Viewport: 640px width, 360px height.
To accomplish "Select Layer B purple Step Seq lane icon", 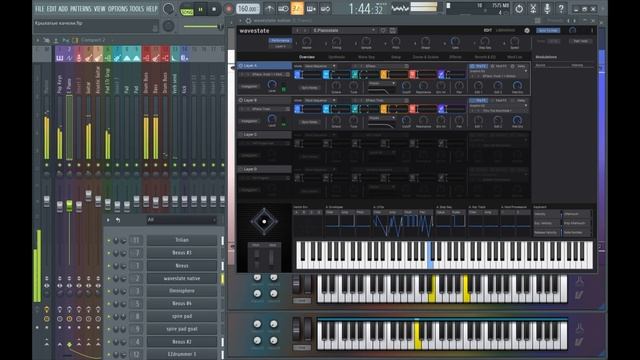I will 441,109.
